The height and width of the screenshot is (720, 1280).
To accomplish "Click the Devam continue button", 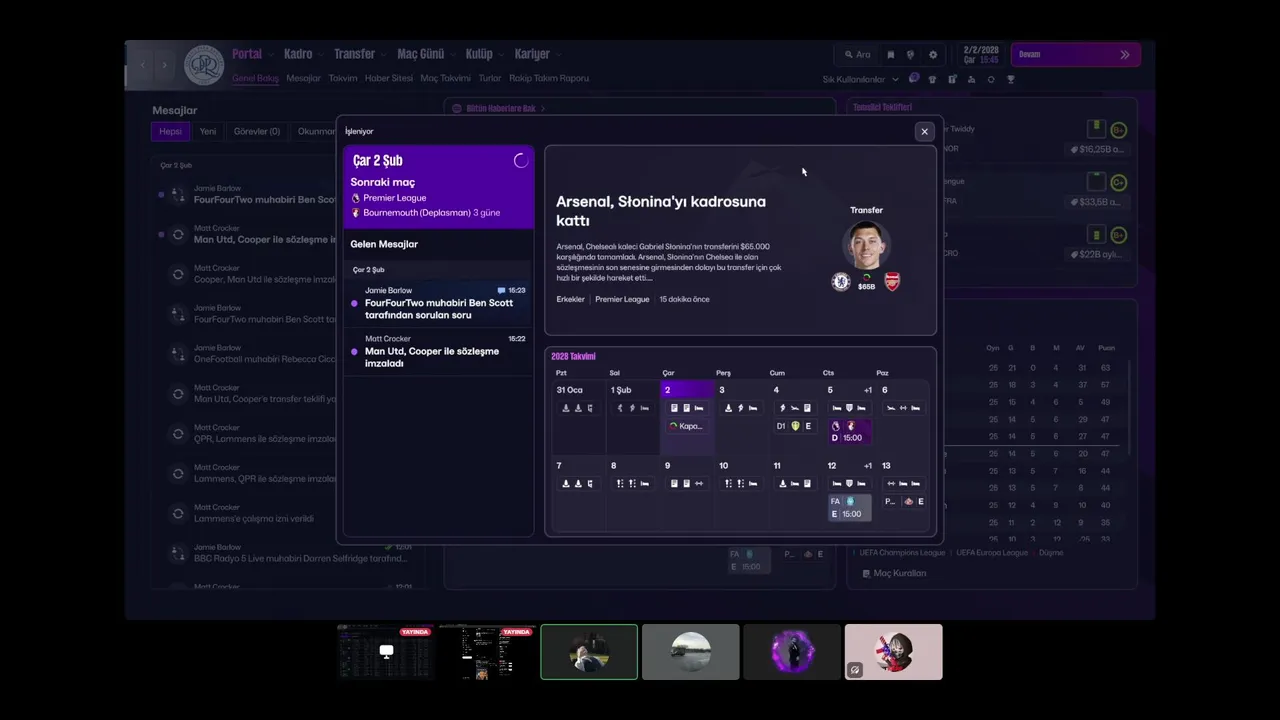I will (1075, 55).
